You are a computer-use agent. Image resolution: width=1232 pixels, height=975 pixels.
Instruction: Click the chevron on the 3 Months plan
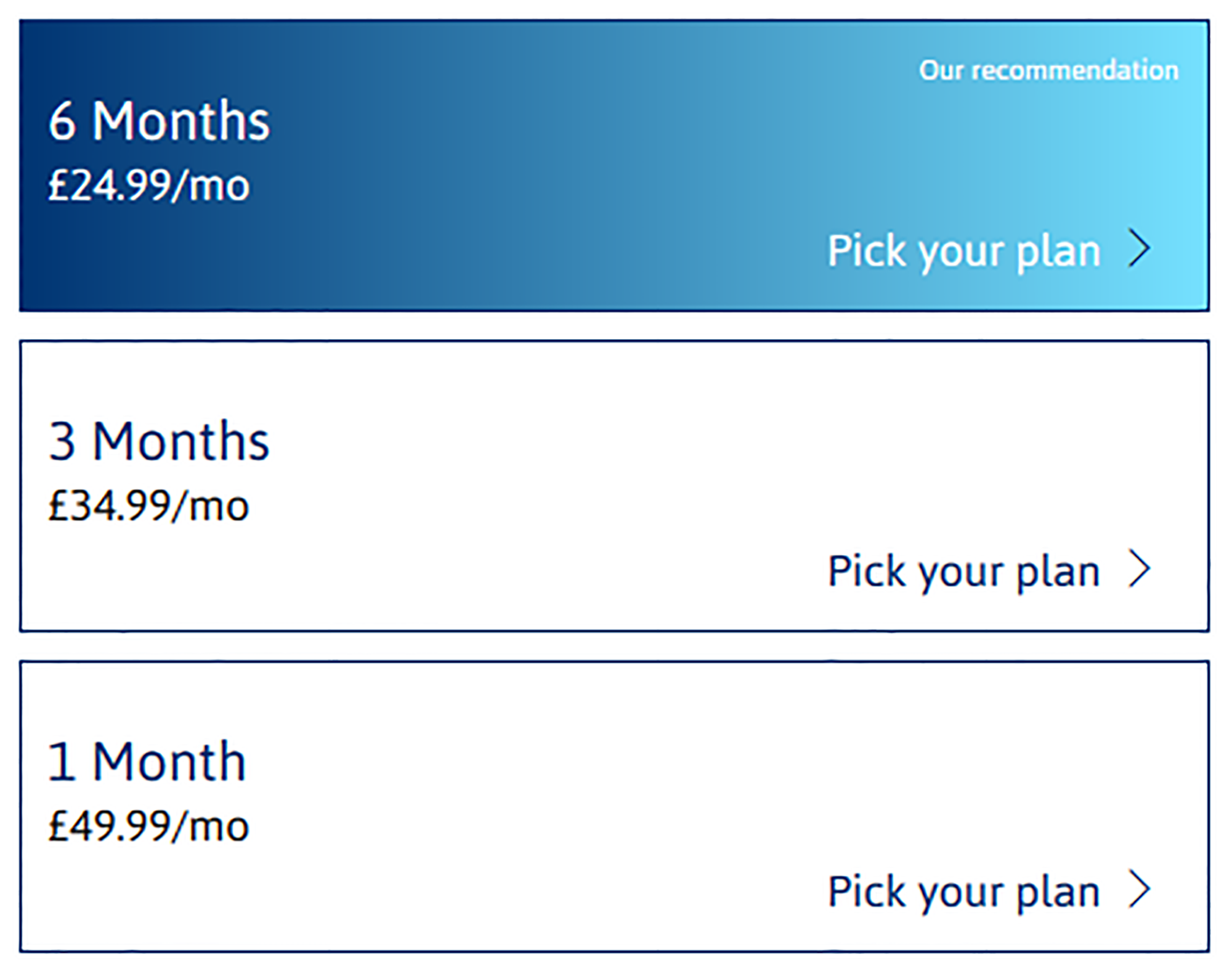(x=1140, y=569)
